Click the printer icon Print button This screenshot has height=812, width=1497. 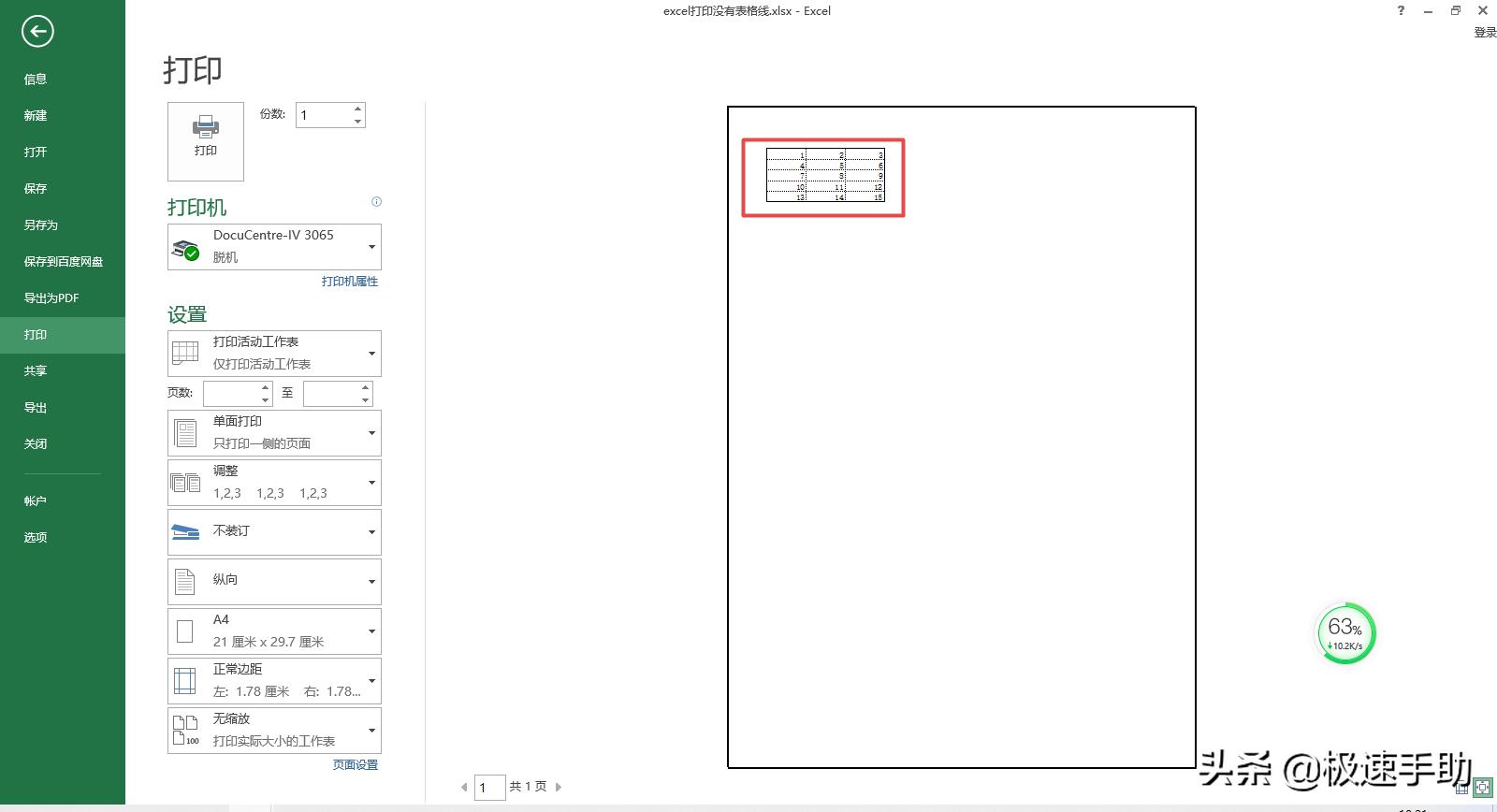206,141
